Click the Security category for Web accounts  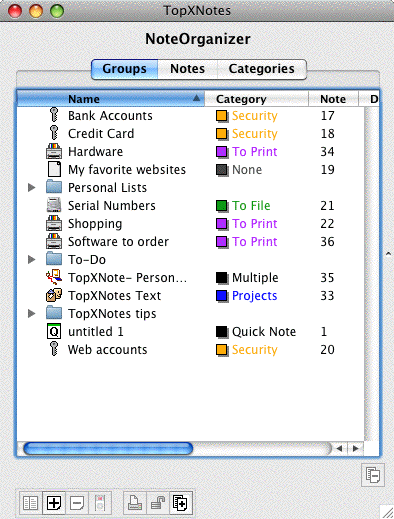255,350
